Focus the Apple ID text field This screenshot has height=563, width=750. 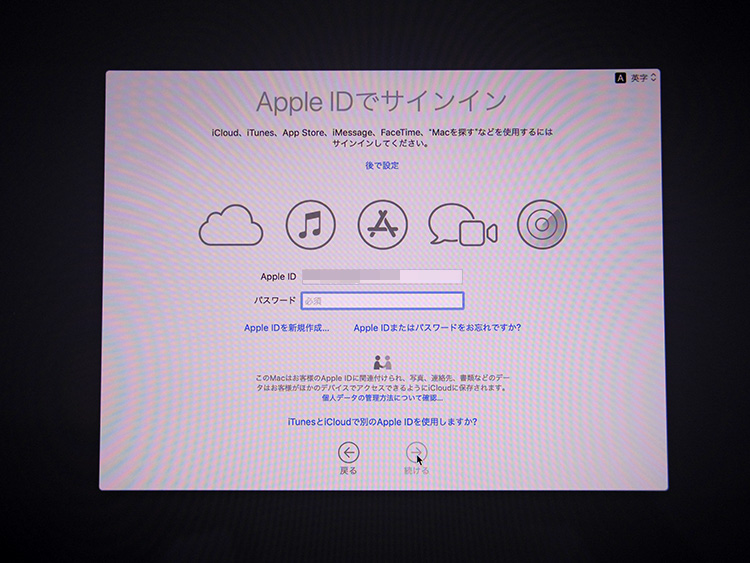pyautogui.click(x=382, y=276)
